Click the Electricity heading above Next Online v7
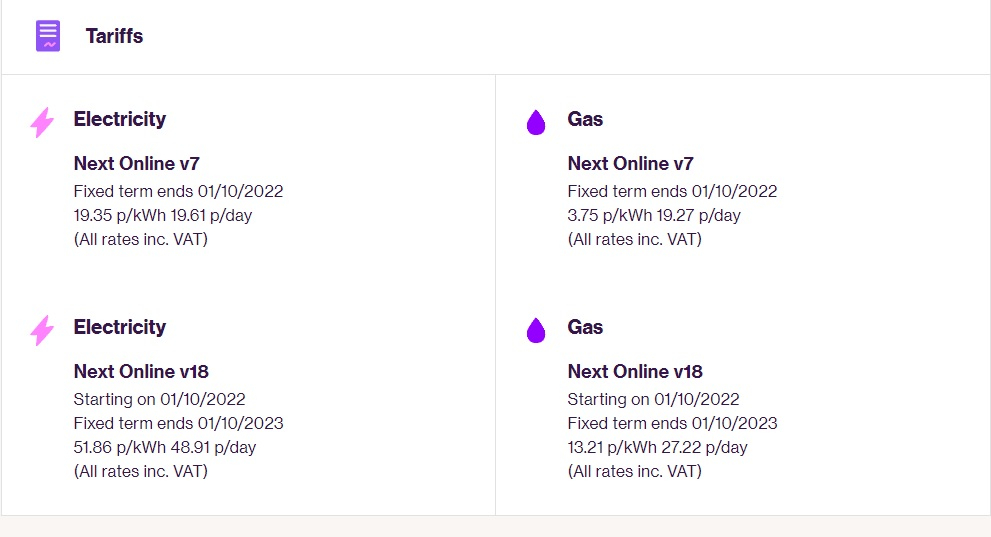This screenshot has height=537, width=991. coord(120,119)
